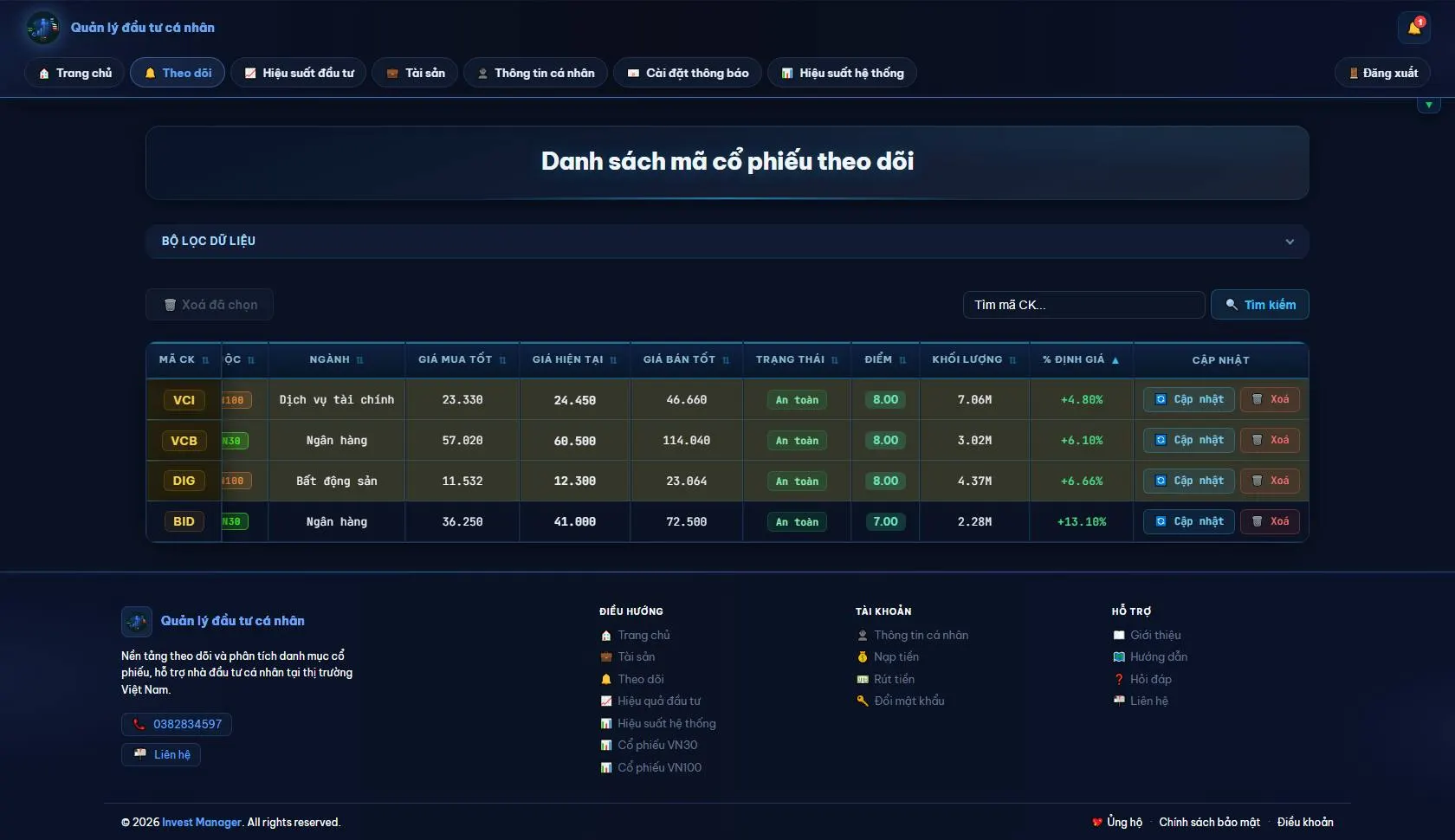This screenshot has width=1455, height=840.
Task: Click Cập nhật button for VCB row
Action: pos(1188,440)
